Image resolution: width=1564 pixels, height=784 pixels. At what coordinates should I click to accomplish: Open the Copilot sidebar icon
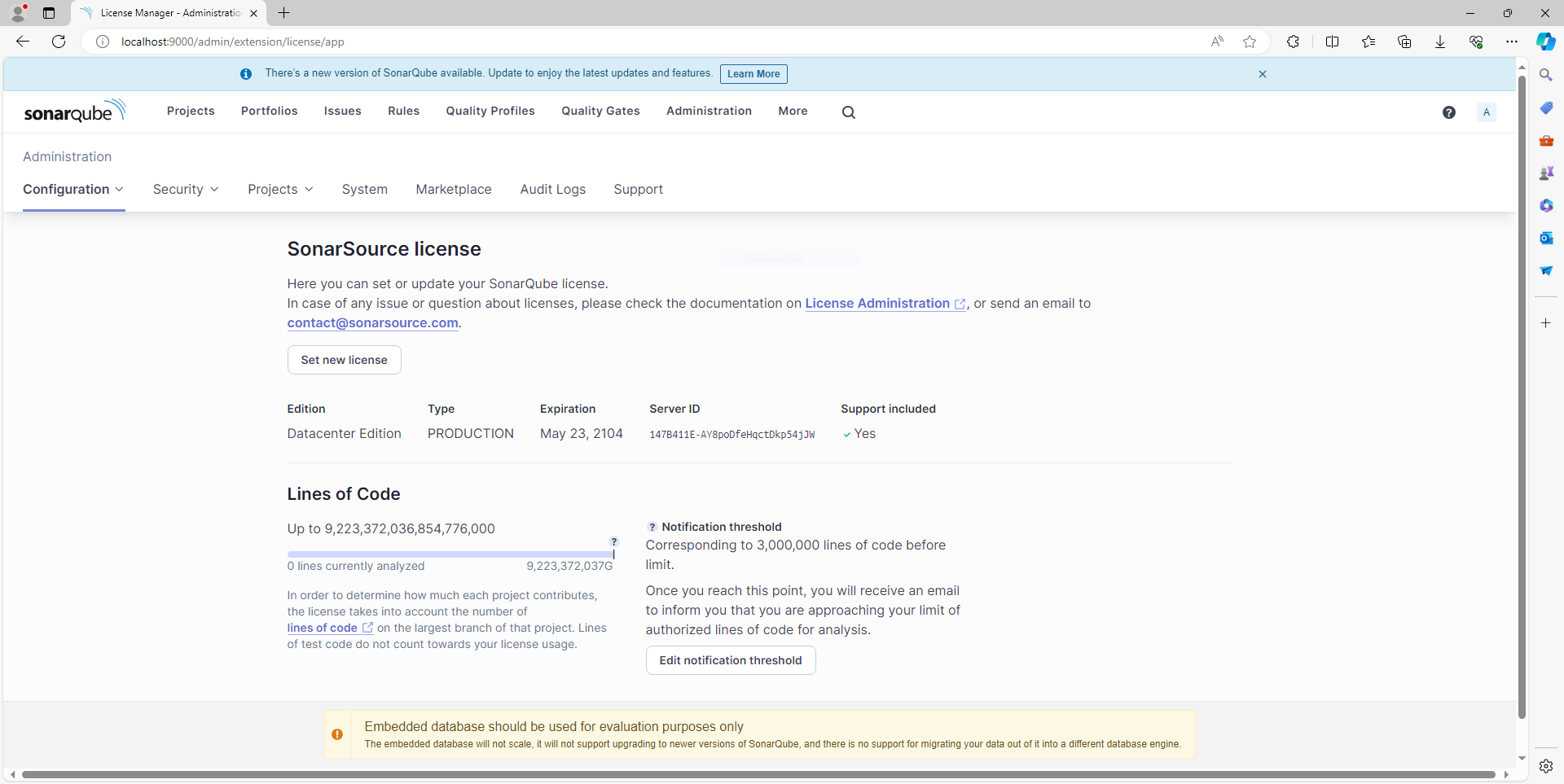coord(1545,42)
